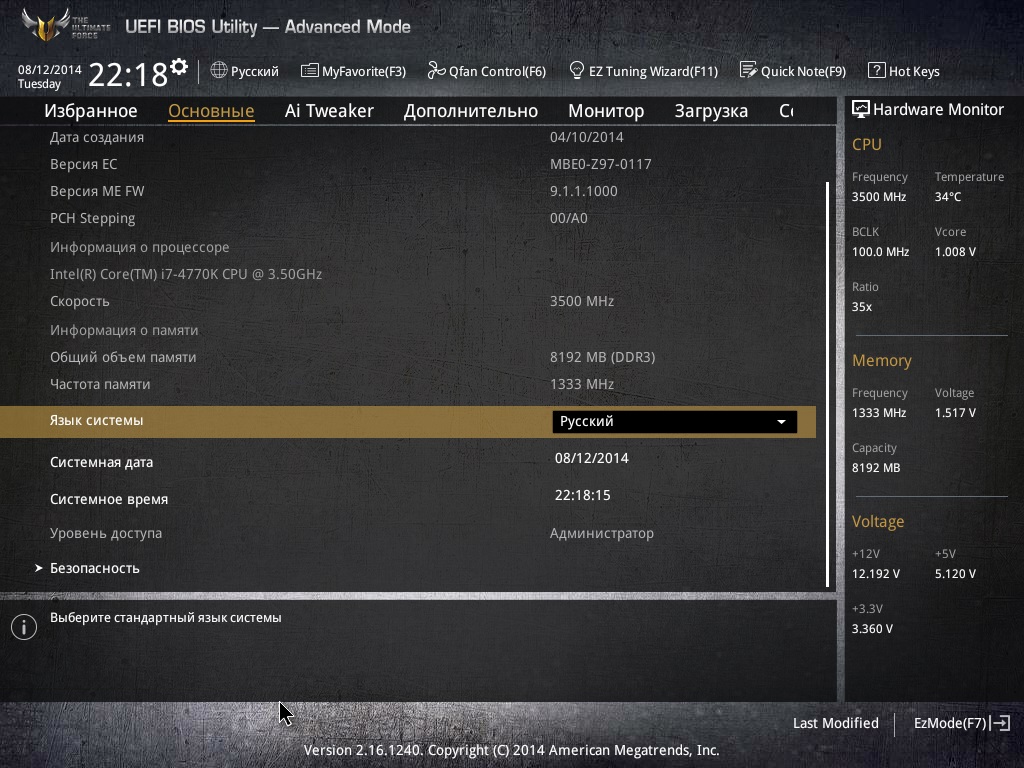Click the 8192 MB (DDR3) memory value
This screenshot has height=768, width=1024.
click(x=602, y=357)
